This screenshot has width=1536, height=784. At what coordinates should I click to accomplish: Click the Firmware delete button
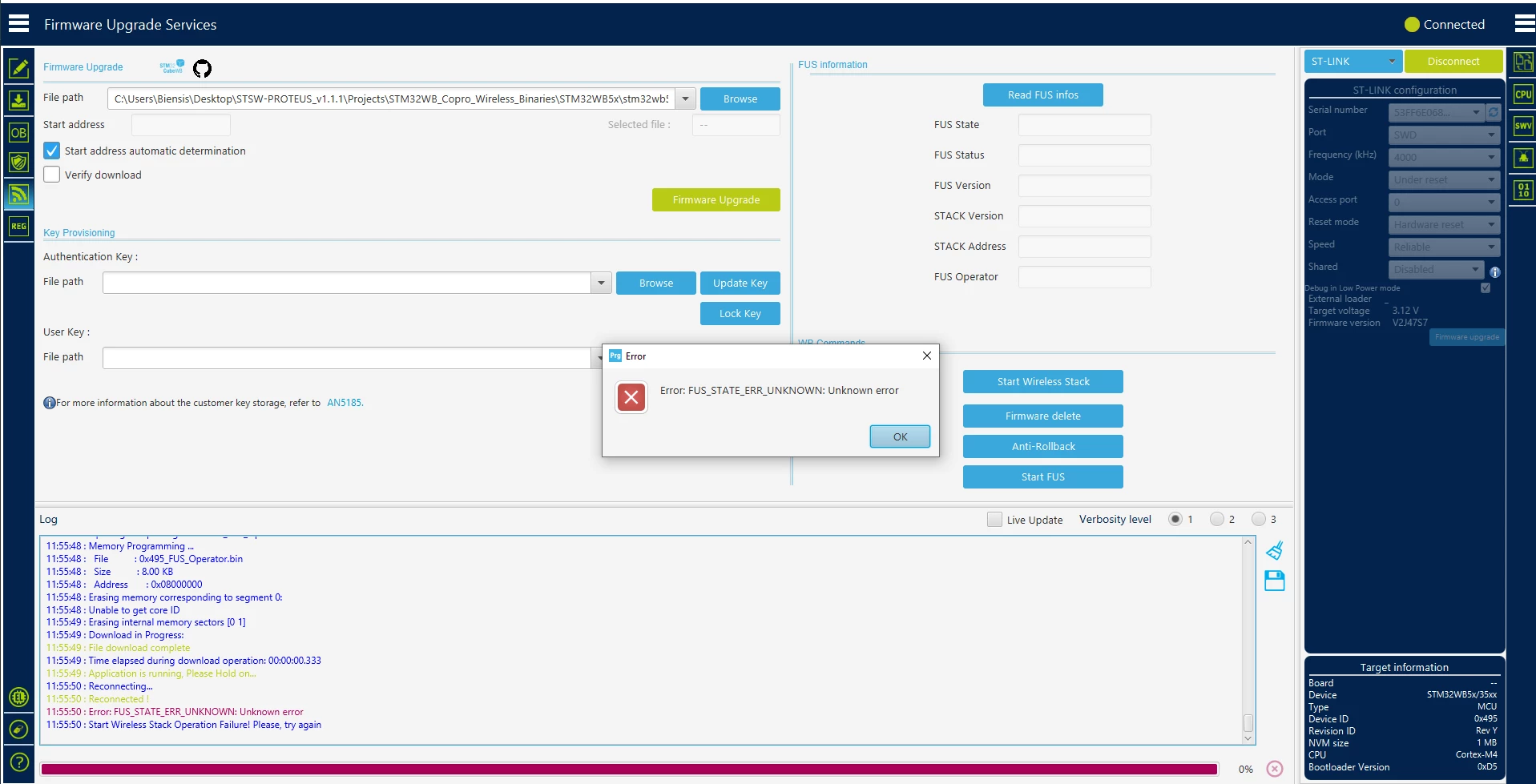point(1042,416)
